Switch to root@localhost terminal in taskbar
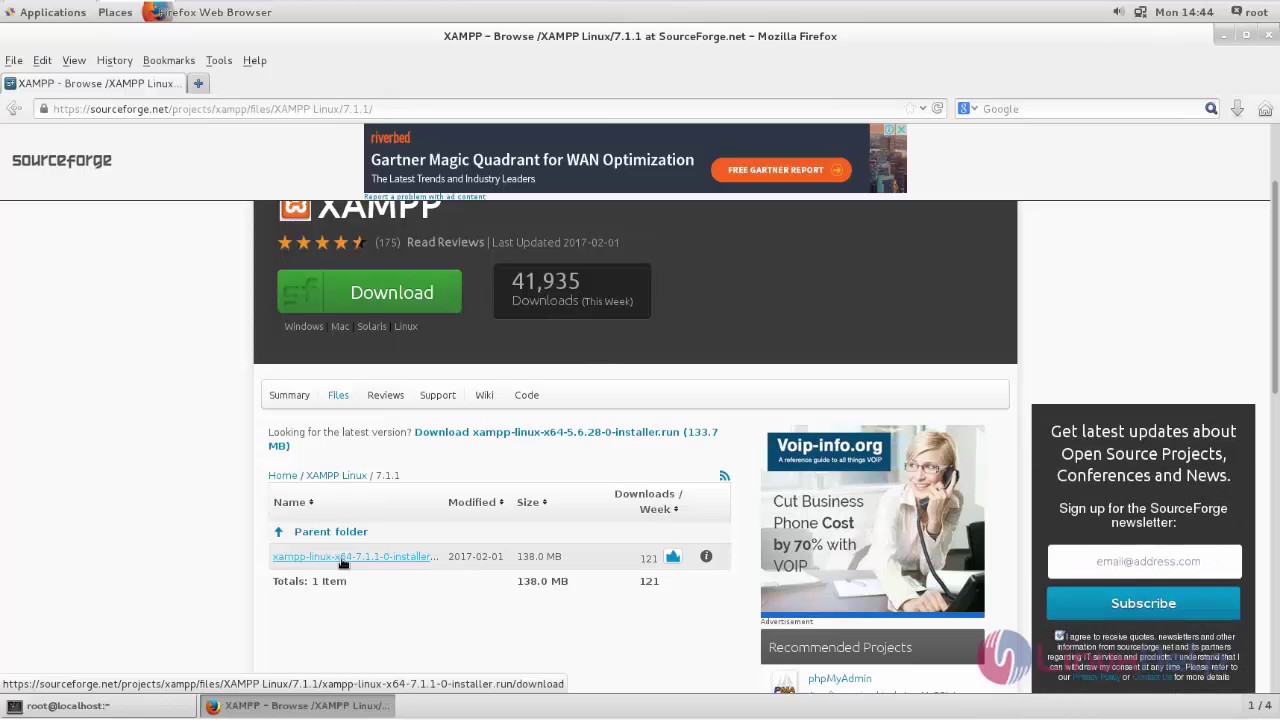 click(100, 705)
